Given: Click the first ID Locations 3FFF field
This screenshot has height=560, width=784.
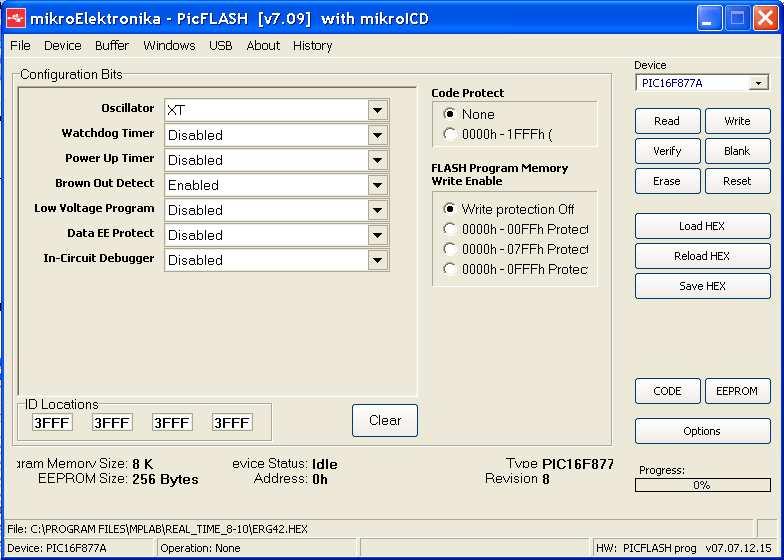Looking at the screenshot, I should (x=52, y=423).
